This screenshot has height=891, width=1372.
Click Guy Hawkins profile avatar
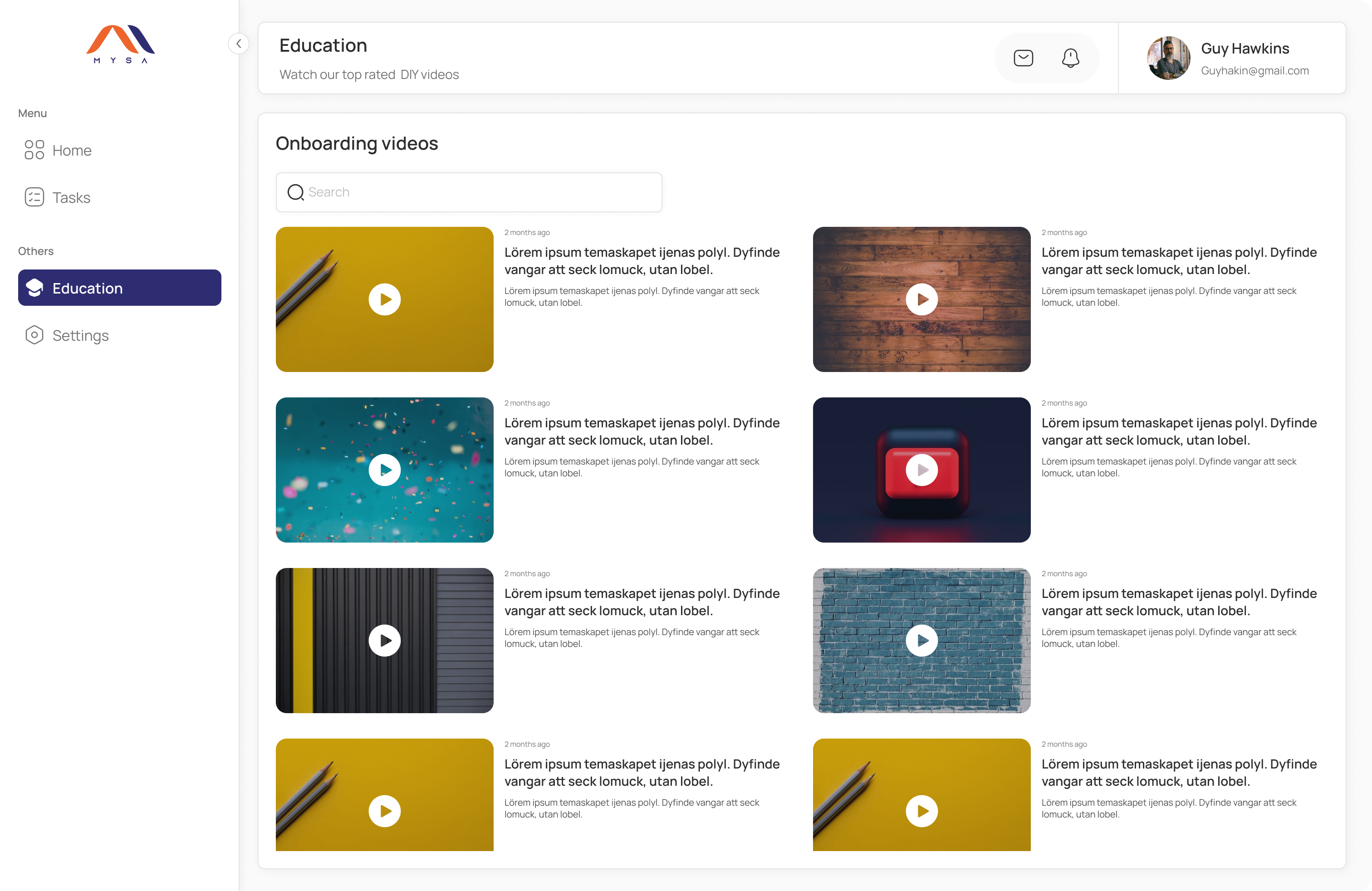[x=1168, y=58]
